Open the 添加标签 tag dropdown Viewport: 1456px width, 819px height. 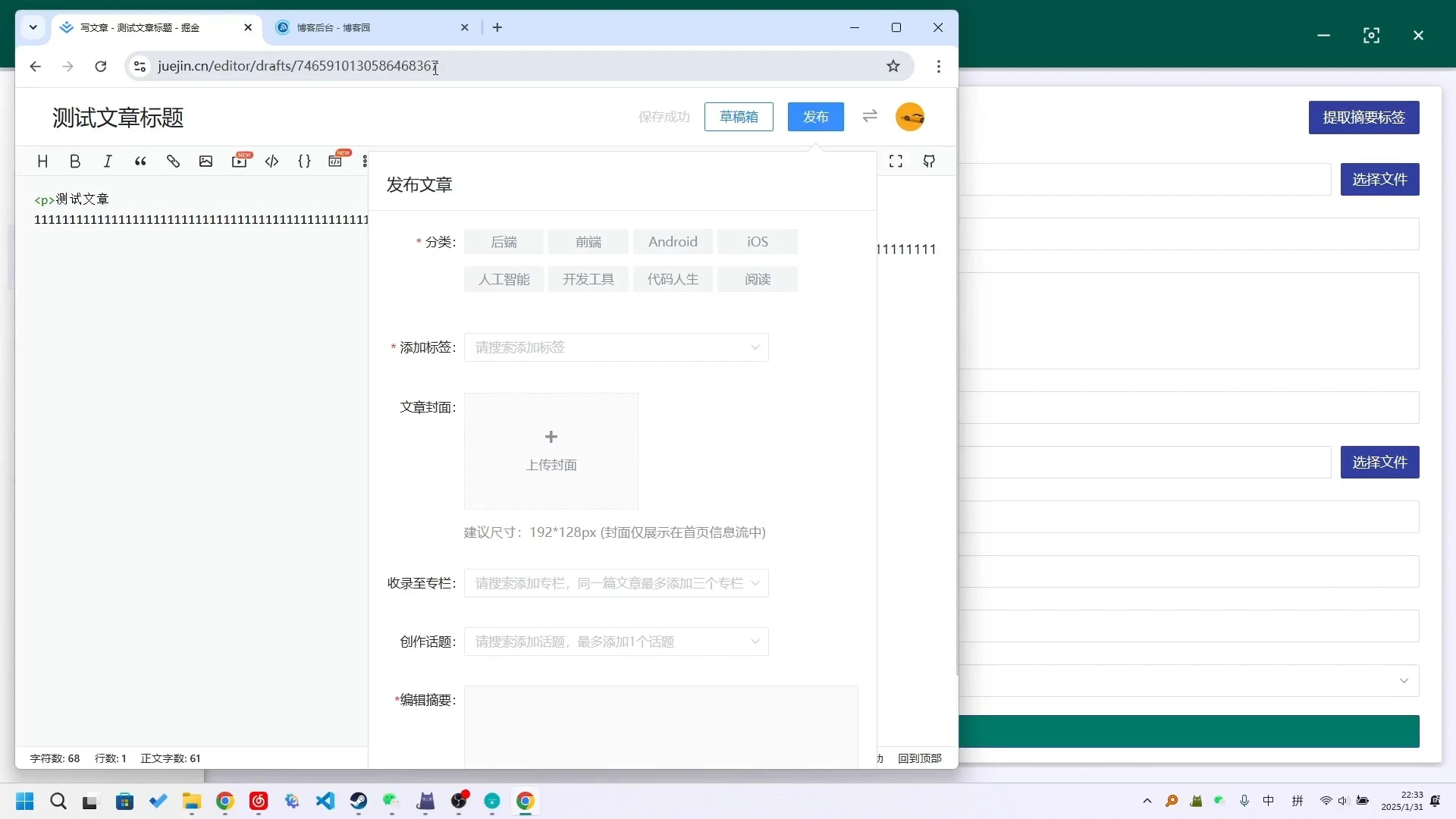click(616, 347)
